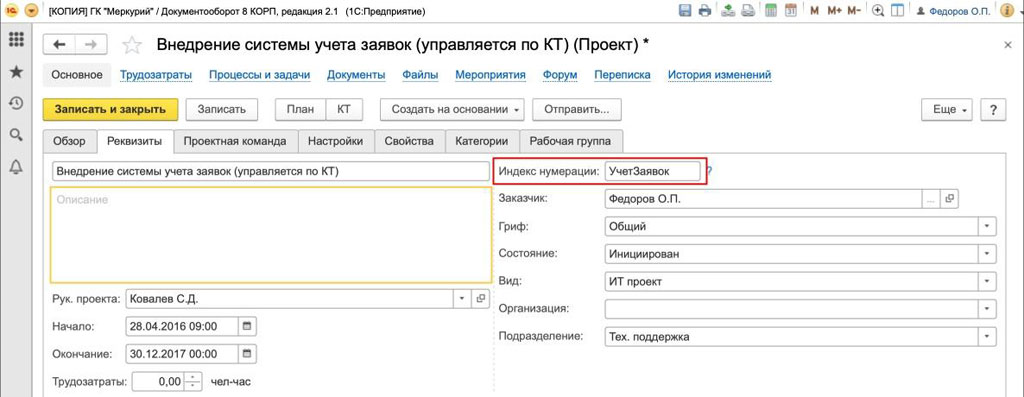Click the zoom magnifier icon in top toolbar
Viewport: 1024px width, 397px height.
[878, 10]
